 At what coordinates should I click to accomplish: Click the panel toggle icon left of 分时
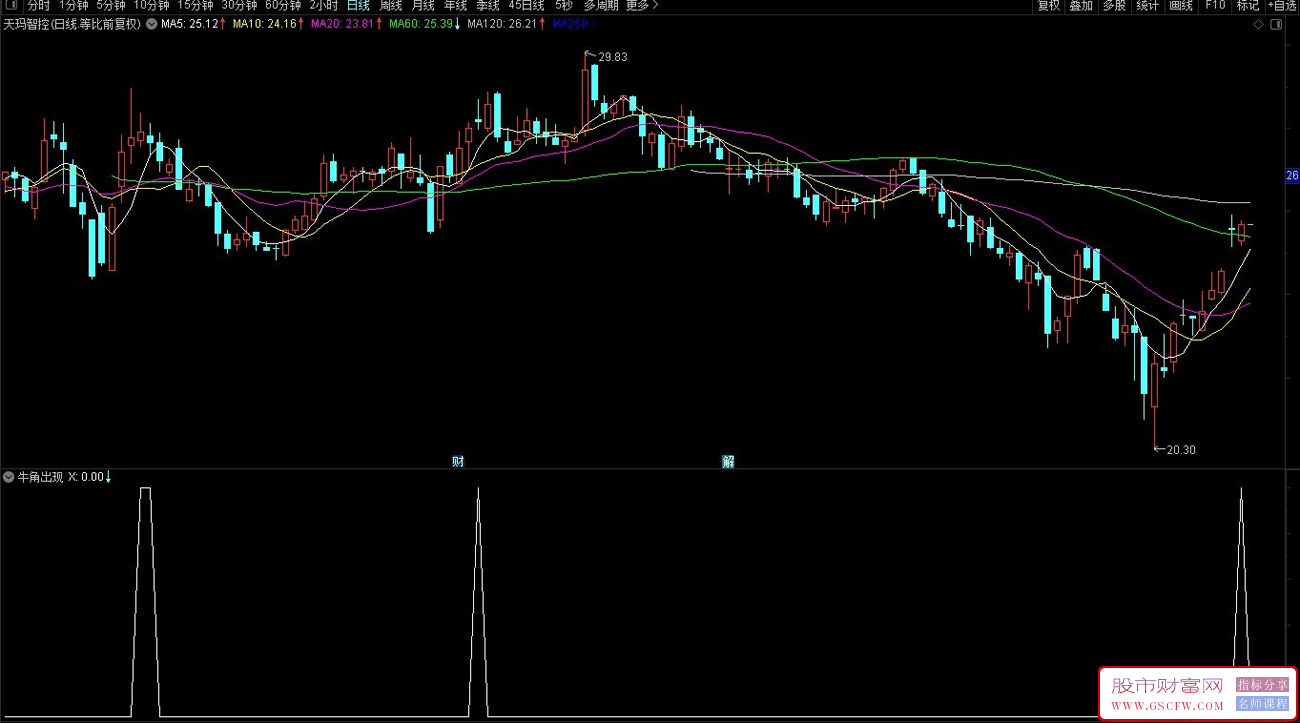click(9, 6)
